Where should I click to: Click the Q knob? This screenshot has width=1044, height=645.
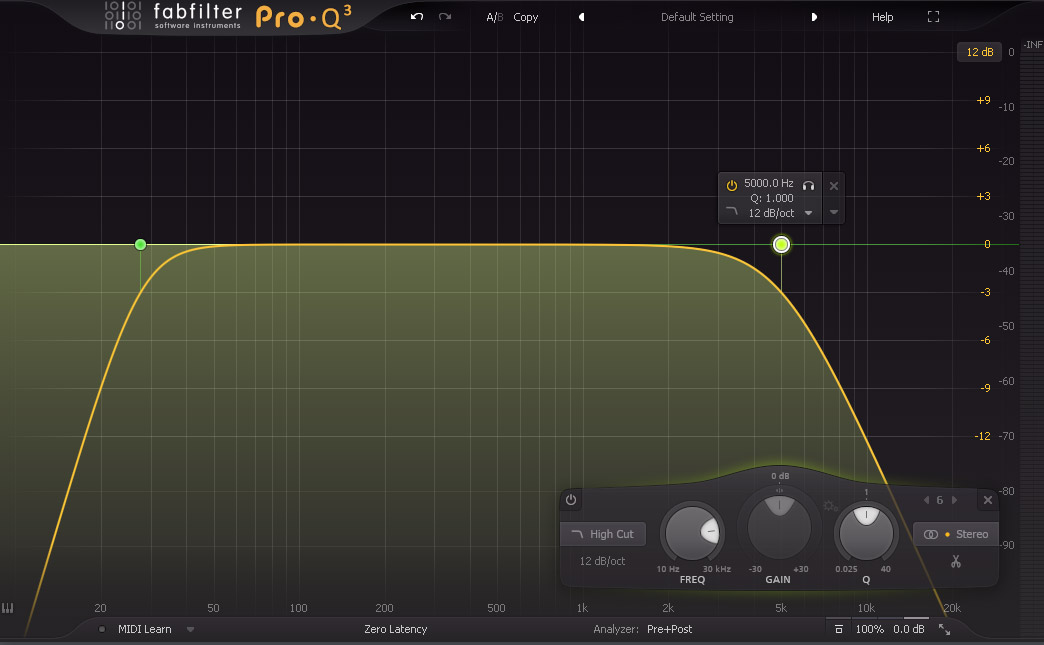coord(866,534)
